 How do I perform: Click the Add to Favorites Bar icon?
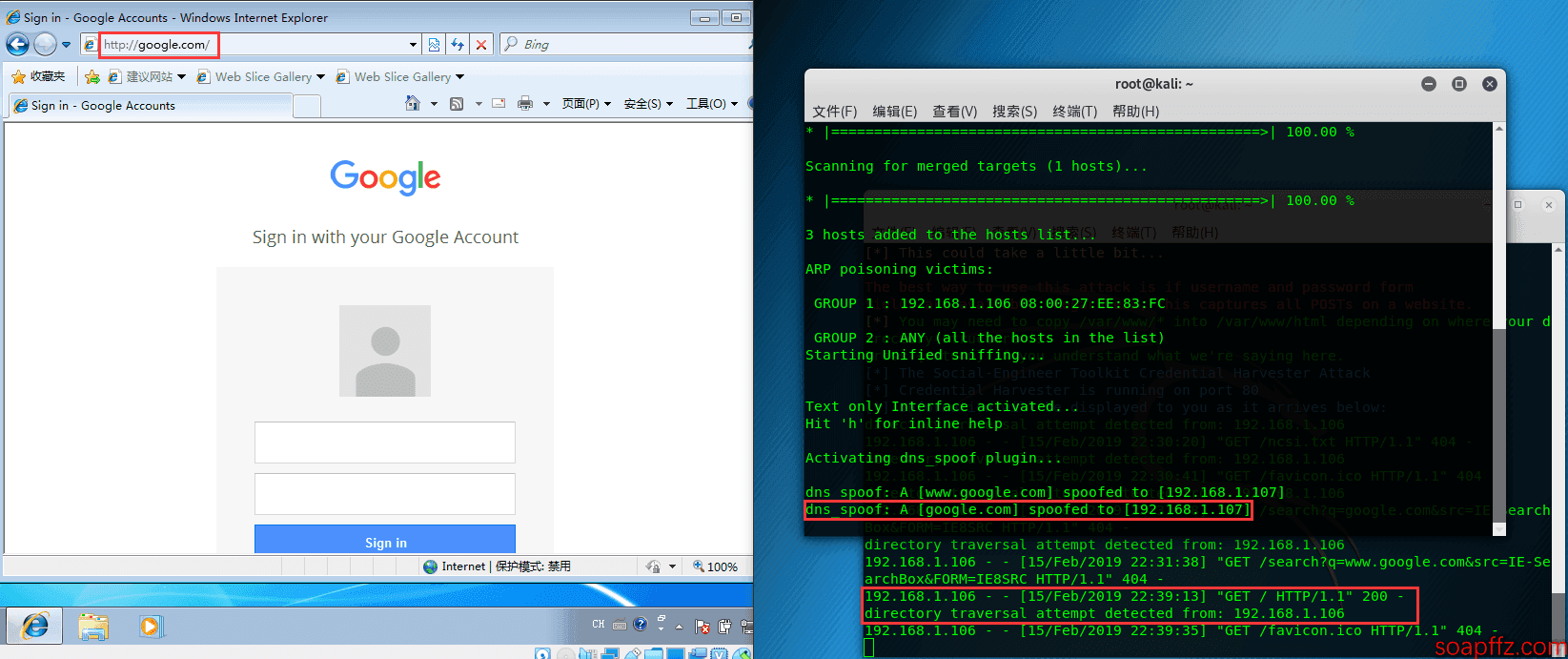(92, 76)
